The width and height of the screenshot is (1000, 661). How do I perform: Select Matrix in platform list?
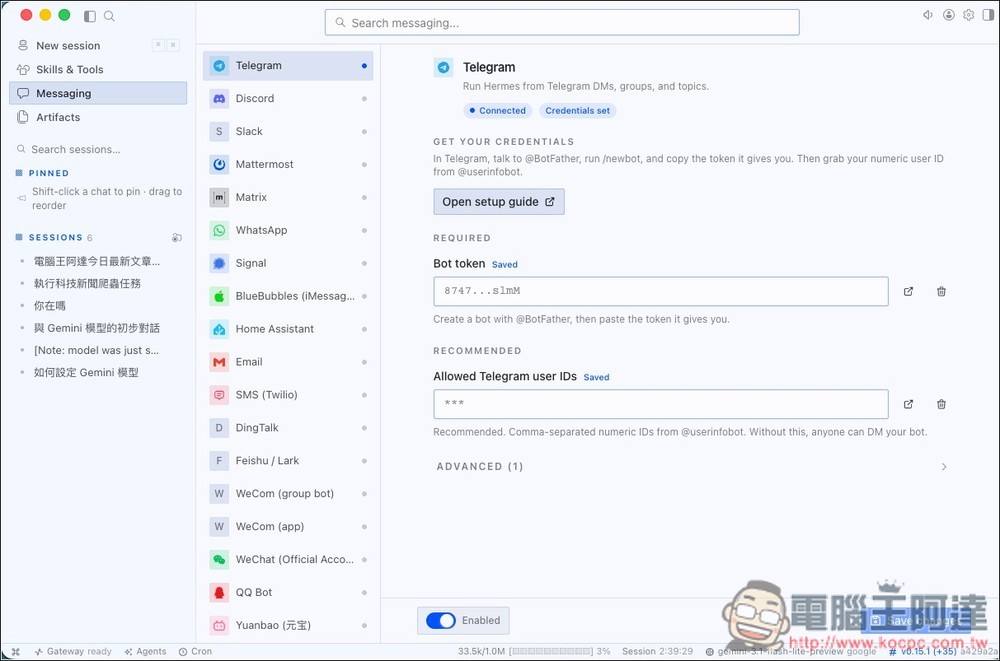pos(288,197)
